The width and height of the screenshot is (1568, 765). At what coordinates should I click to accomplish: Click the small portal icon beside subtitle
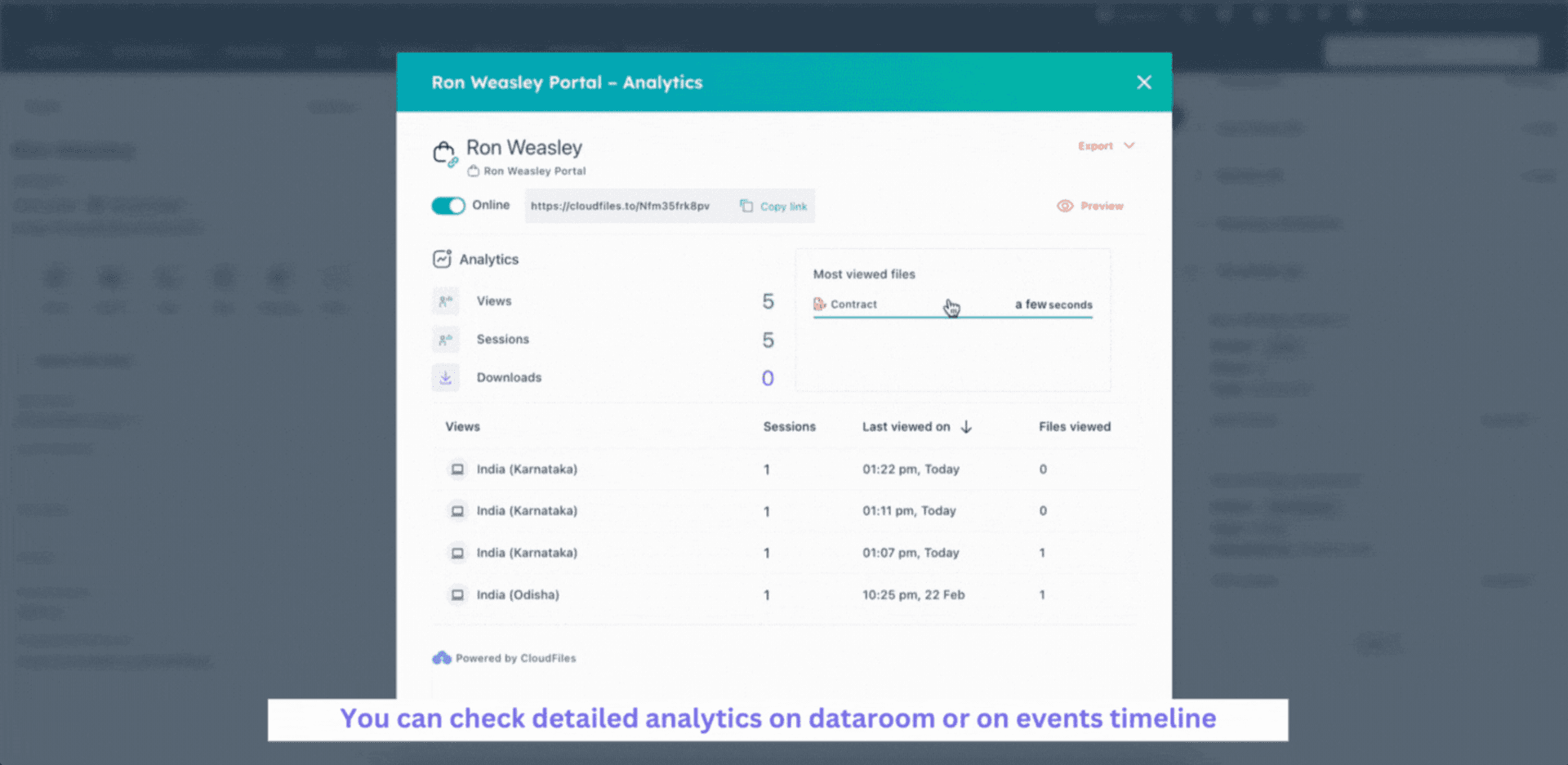pyautogui.click(x=473, y=171)
